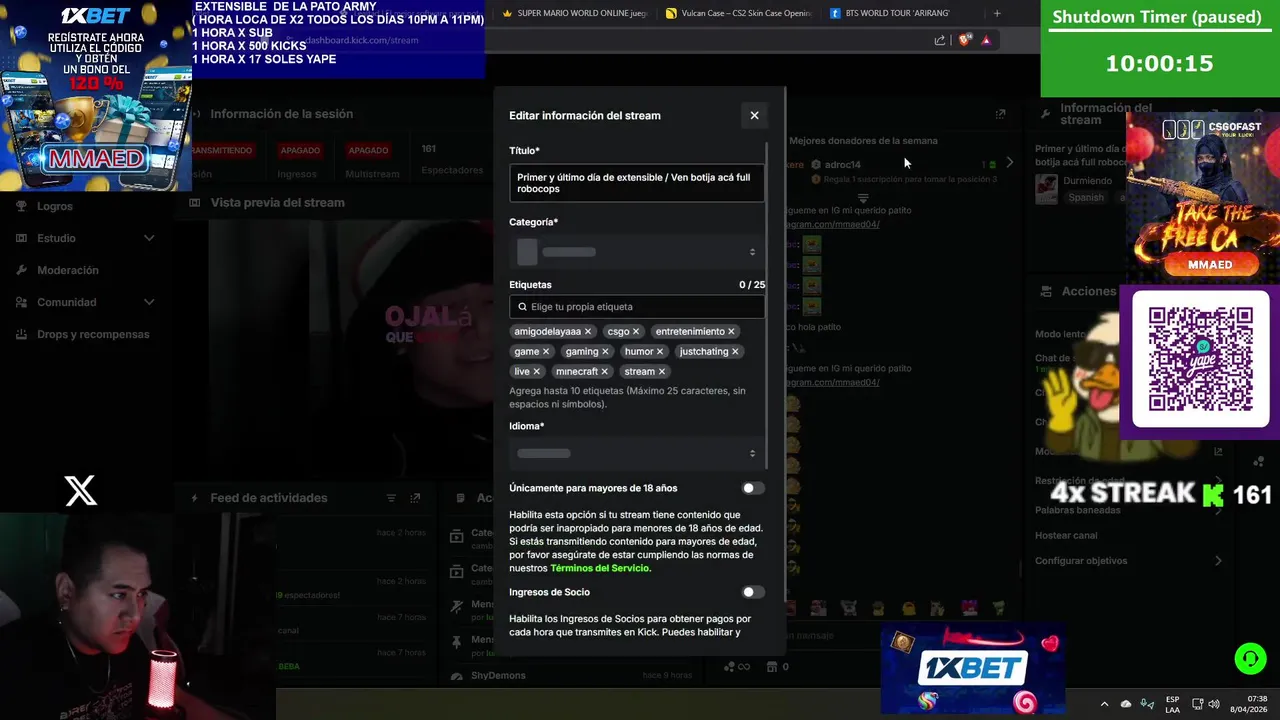Click the Moderación wrench icon

pyautogui.click(x=21, y=270)
